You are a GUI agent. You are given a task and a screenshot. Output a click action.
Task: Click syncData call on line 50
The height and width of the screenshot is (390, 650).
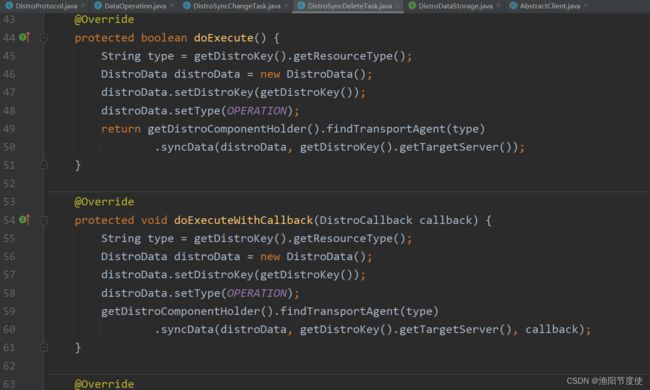click(187, 147)
